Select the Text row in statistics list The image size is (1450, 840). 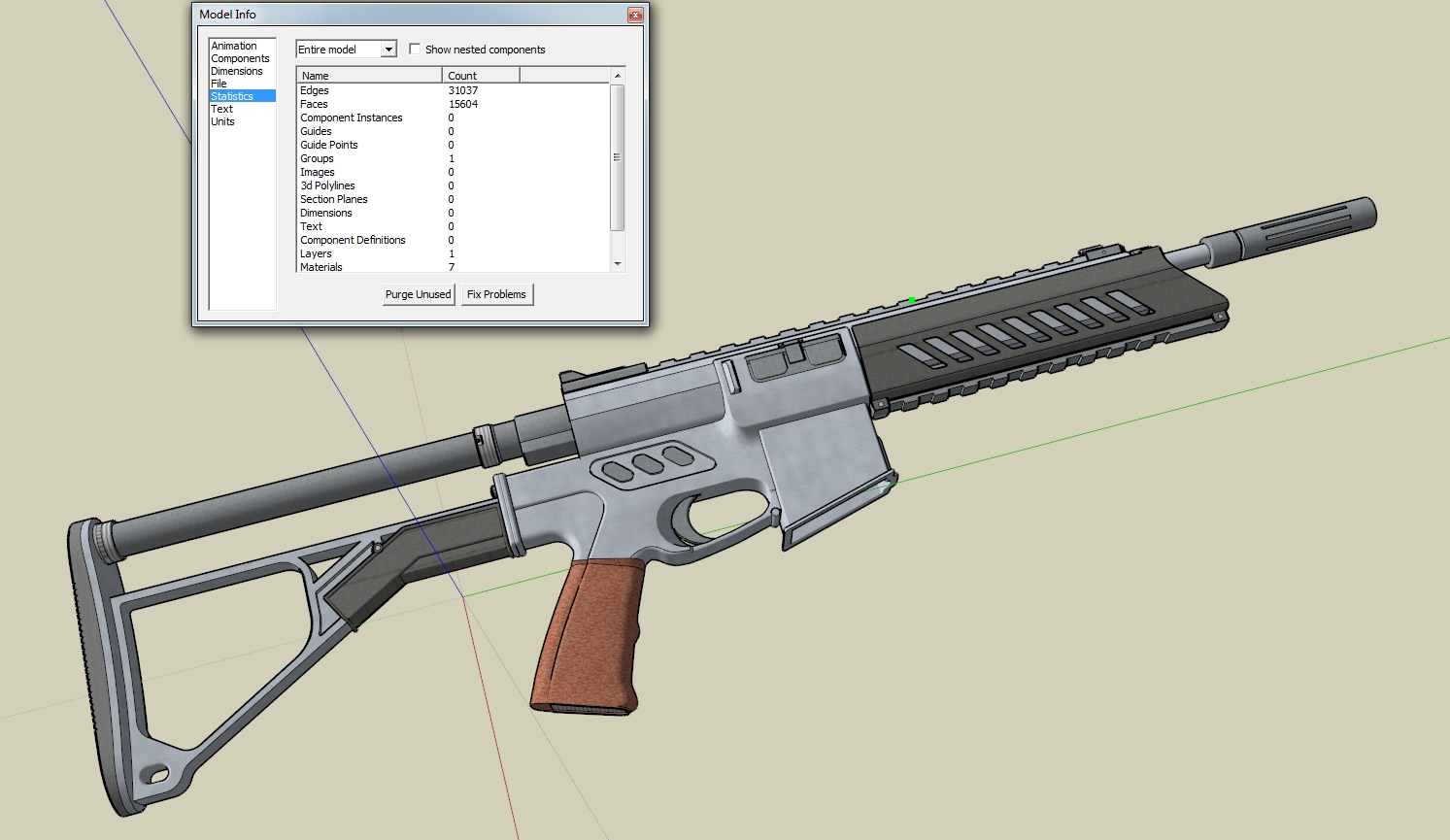(454, 226)
